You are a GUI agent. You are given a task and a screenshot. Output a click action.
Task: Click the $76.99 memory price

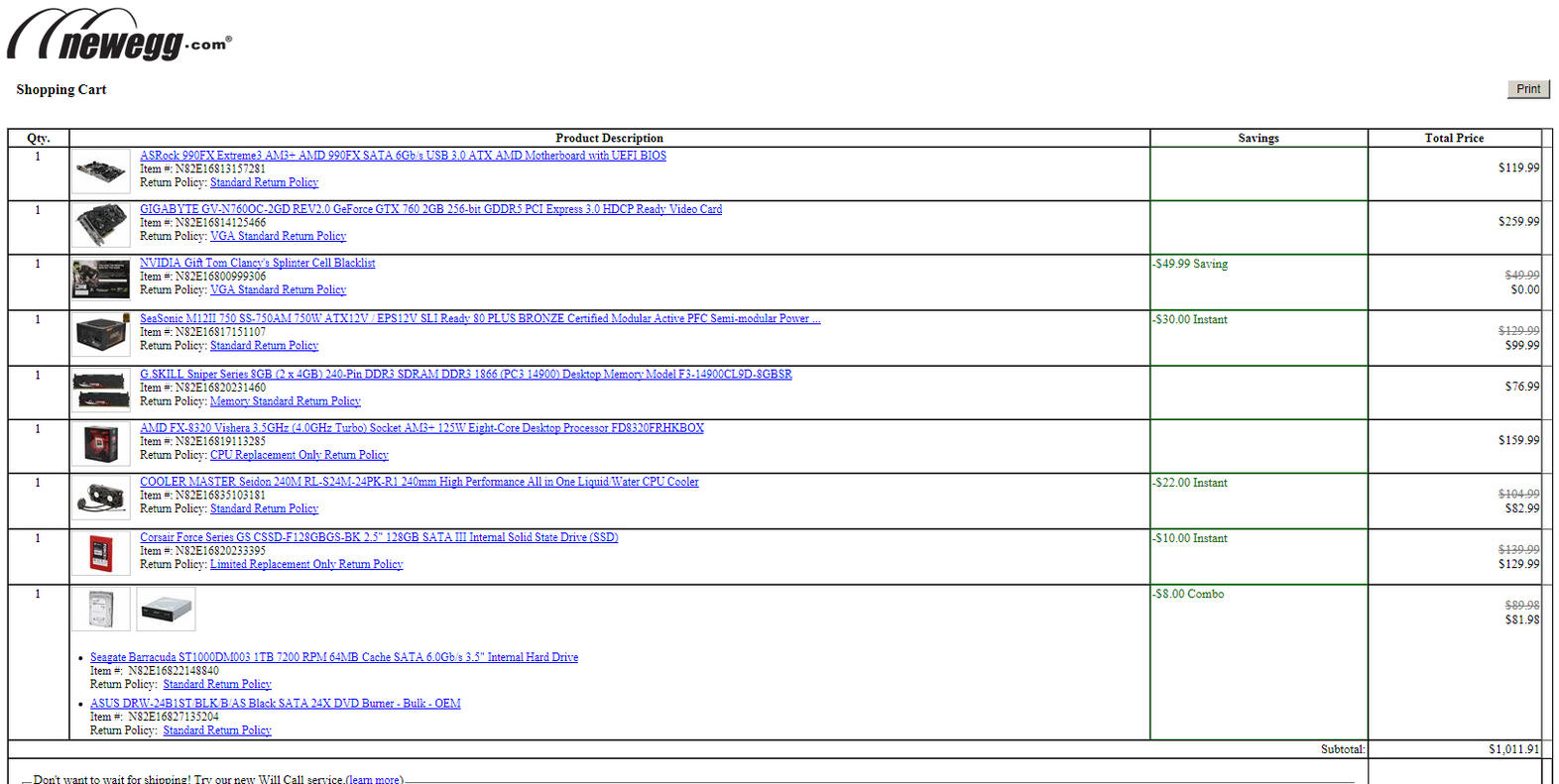(x=1522, y=386)
